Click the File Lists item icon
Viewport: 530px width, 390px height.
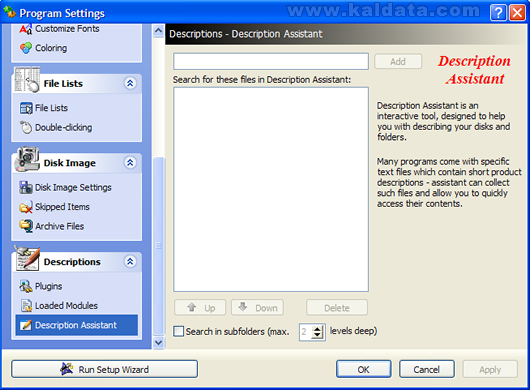(26, 108)
